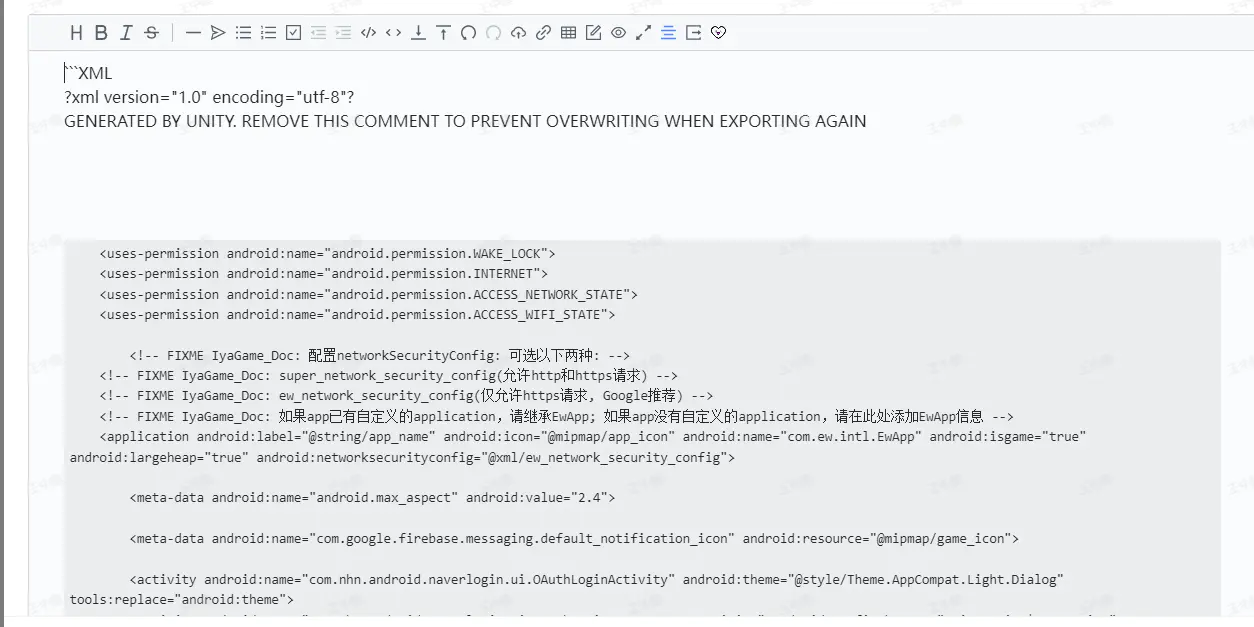Undo the last edit
Viewport: 1254px width, 627px height.
pos(468,33)
